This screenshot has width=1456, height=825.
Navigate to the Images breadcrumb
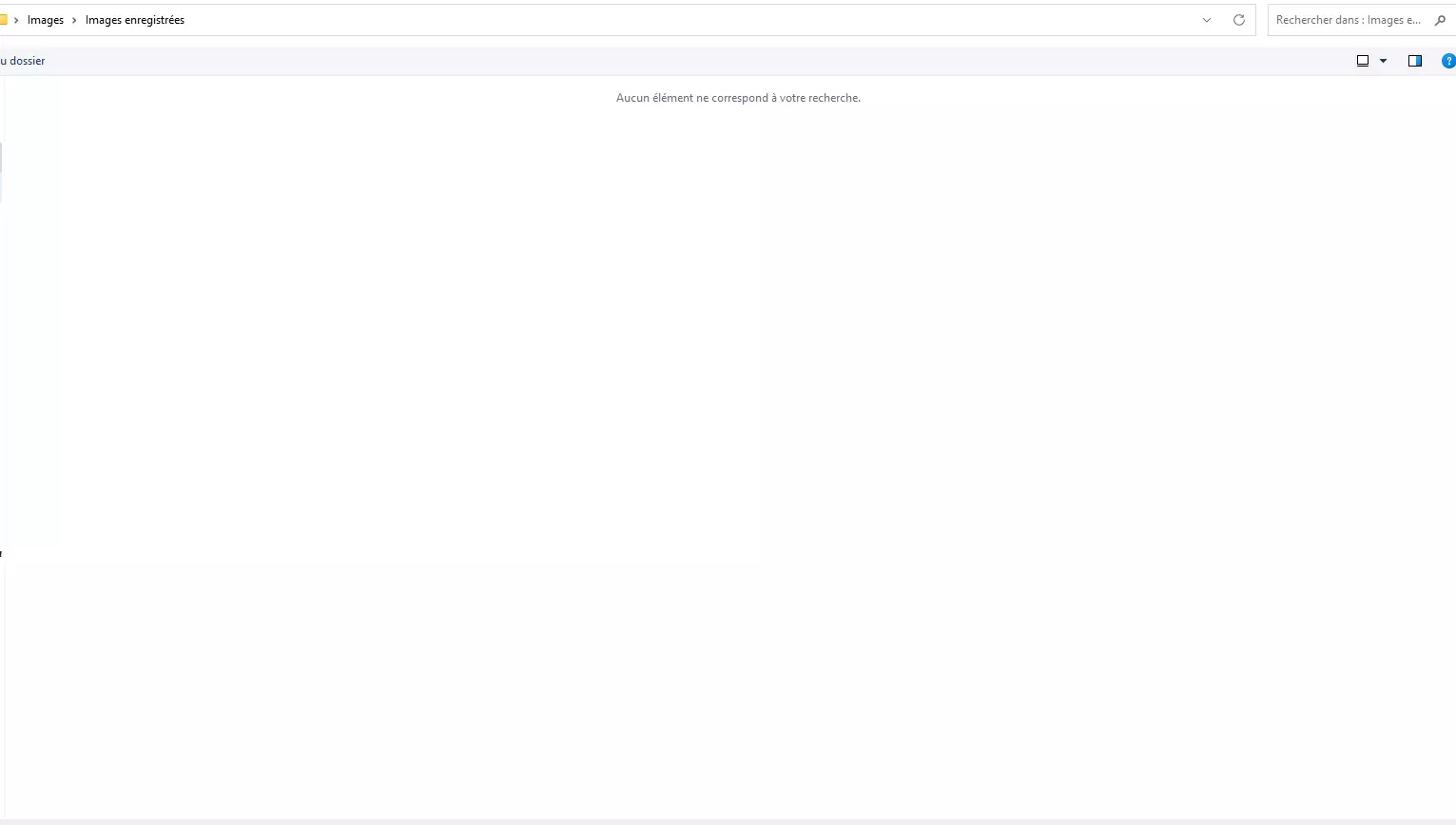pos(46,20)
